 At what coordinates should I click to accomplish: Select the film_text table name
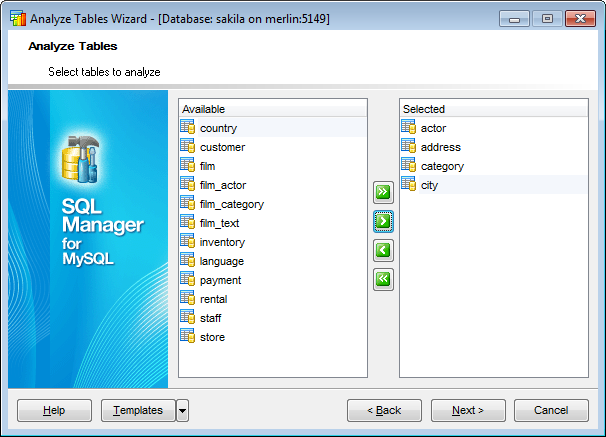click(x=220, y=223)
